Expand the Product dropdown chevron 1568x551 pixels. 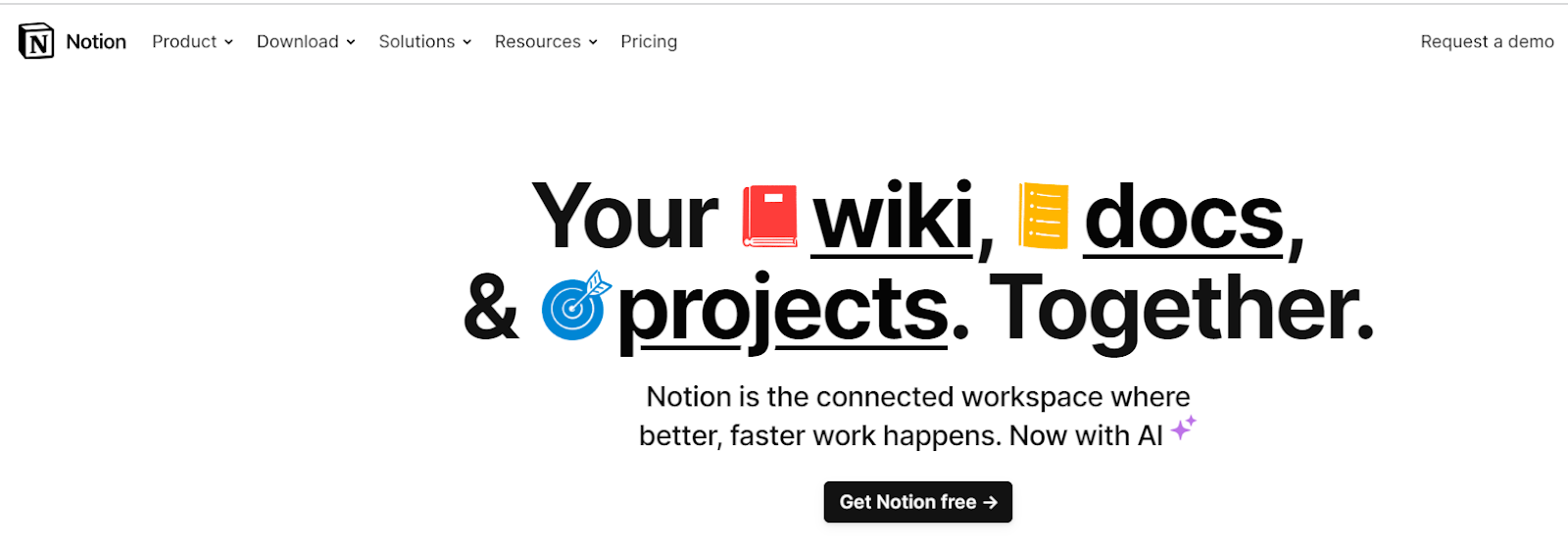[x=228, y=42]
